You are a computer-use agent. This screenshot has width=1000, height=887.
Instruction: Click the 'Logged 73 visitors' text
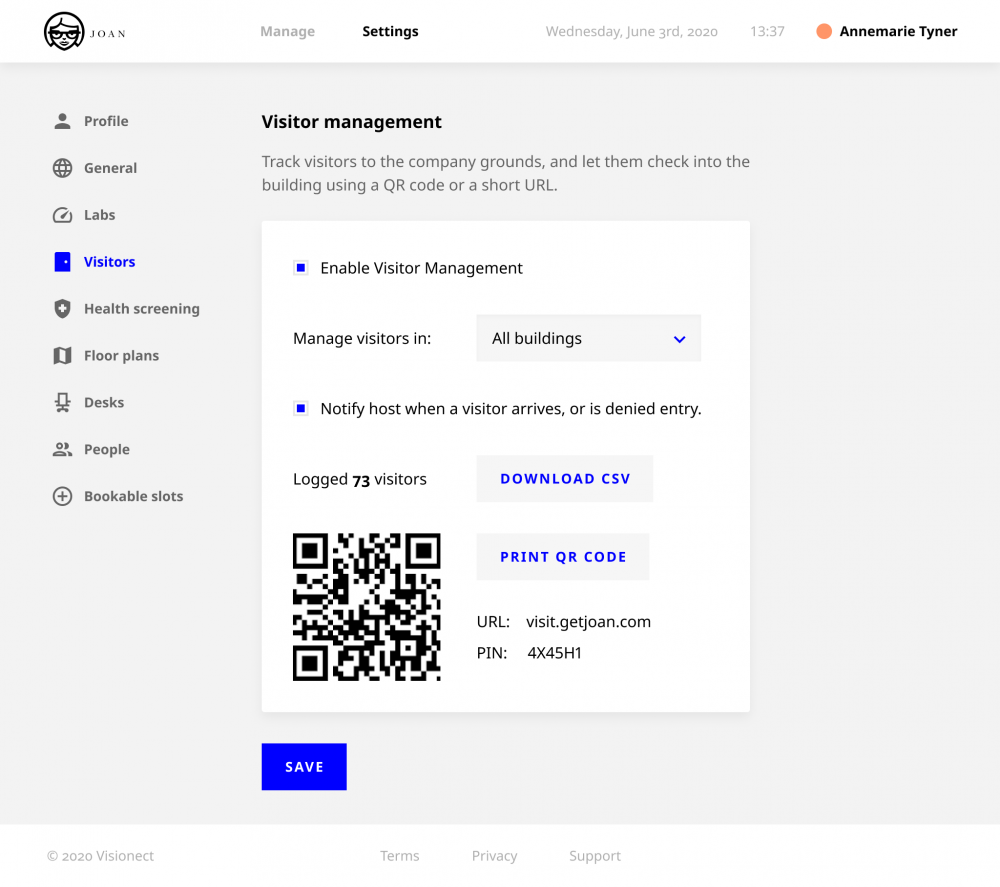point(360,479)
